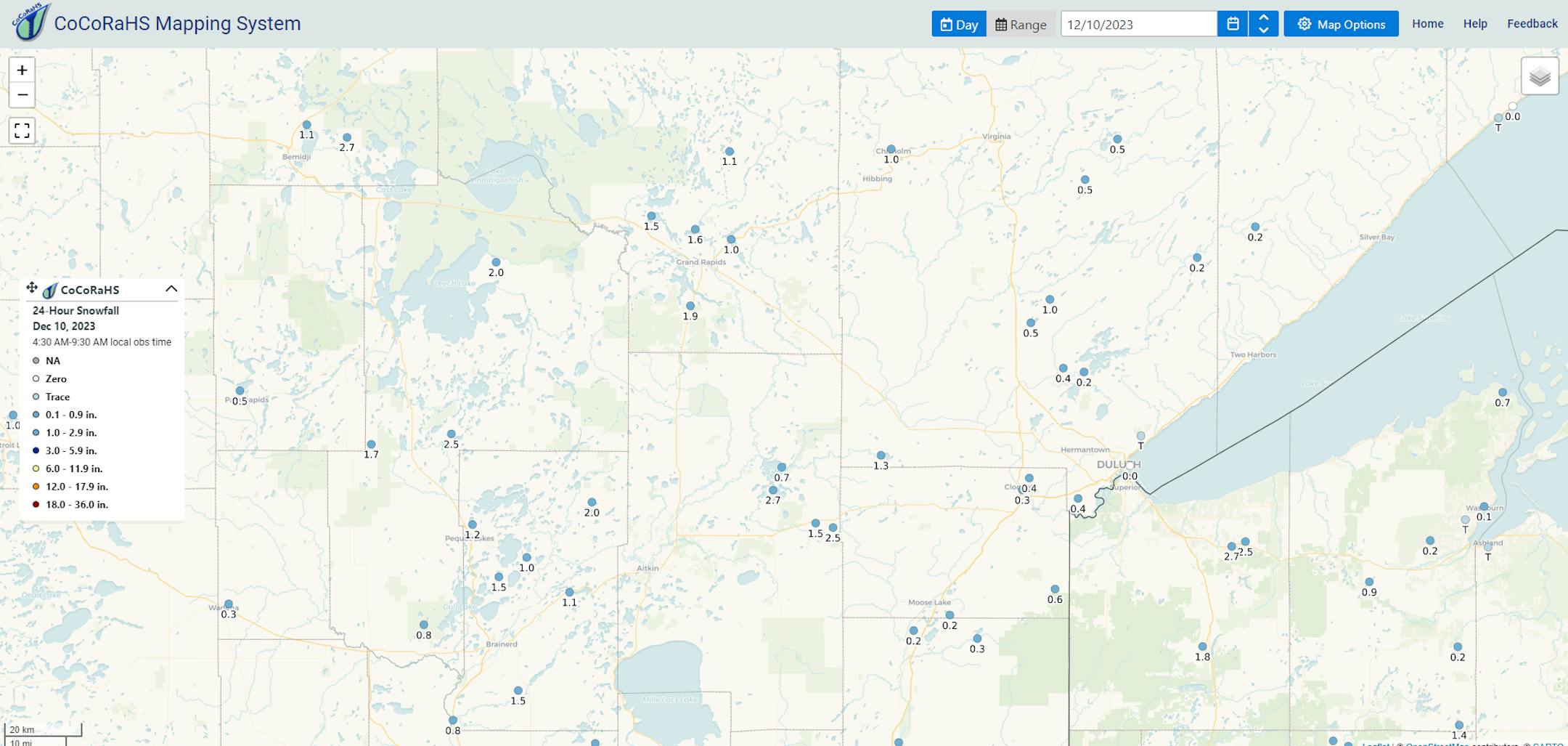Click the Brainerd city label

point(502,644)
